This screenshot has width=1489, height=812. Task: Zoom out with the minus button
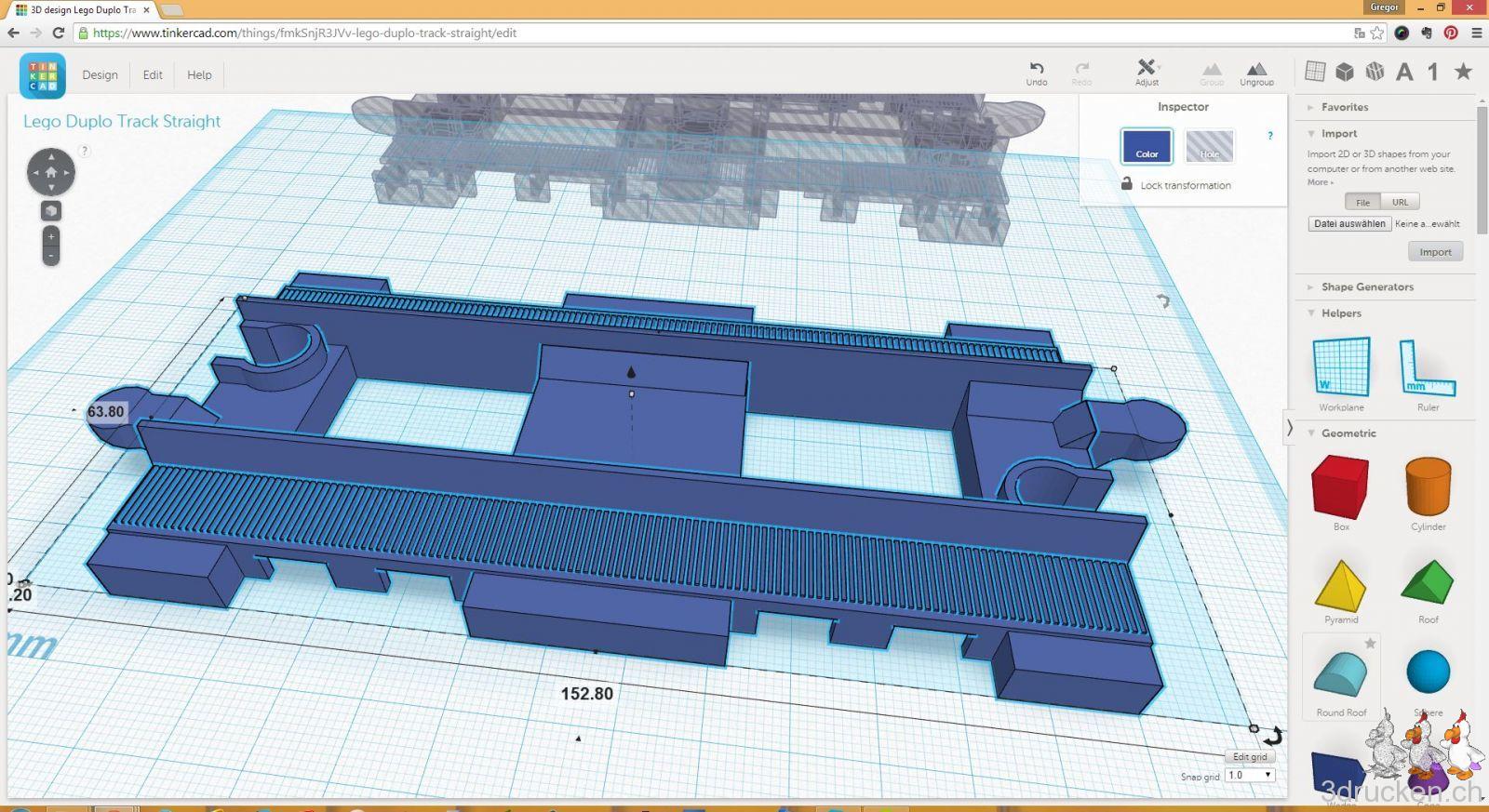coord(51,255)
